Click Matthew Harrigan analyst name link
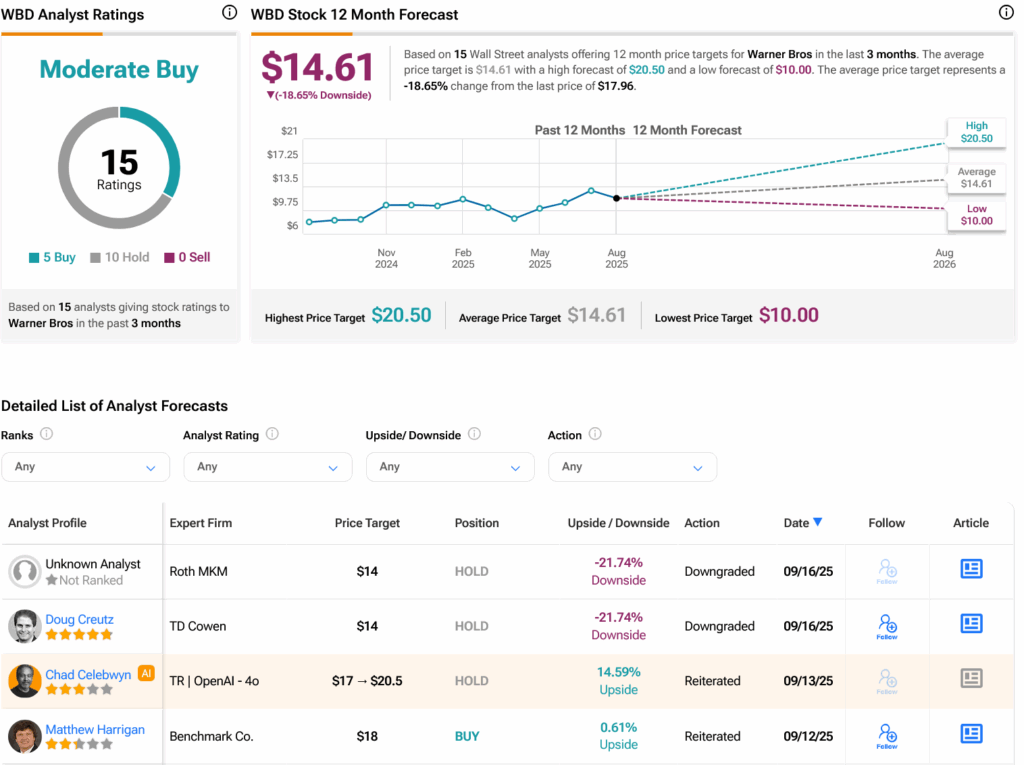1024x765 pixels. coord(95,730)
